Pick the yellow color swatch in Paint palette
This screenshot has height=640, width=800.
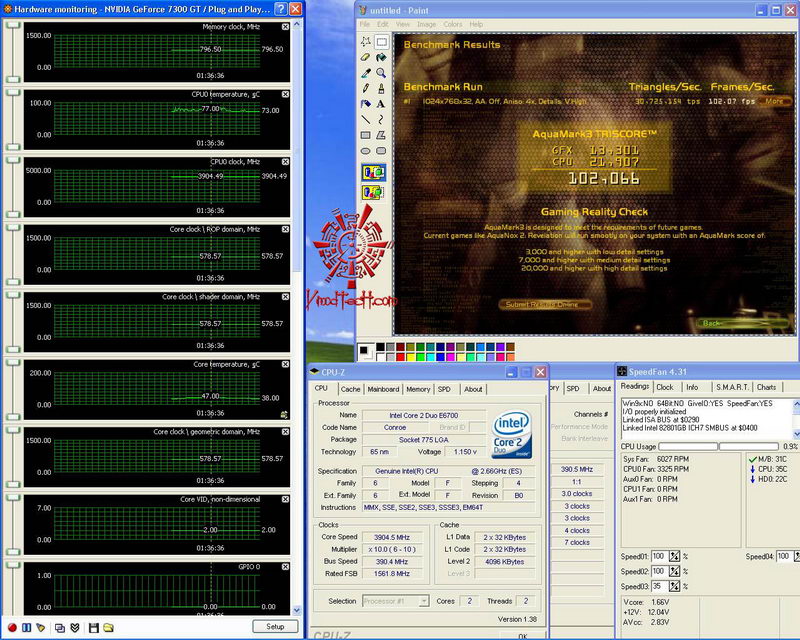[x=411, y=357]
